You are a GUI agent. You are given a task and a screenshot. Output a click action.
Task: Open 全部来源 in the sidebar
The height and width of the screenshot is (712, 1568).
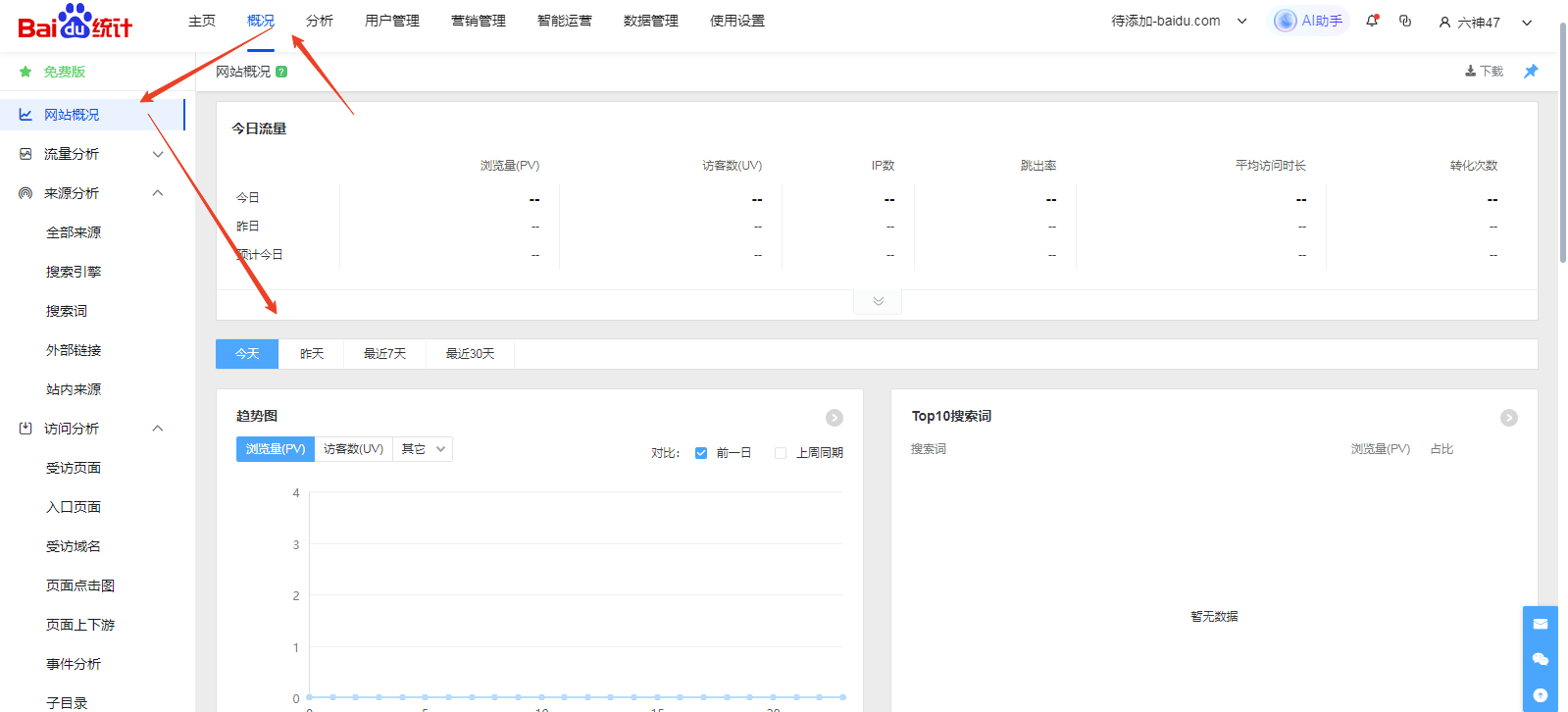[74, 232]
